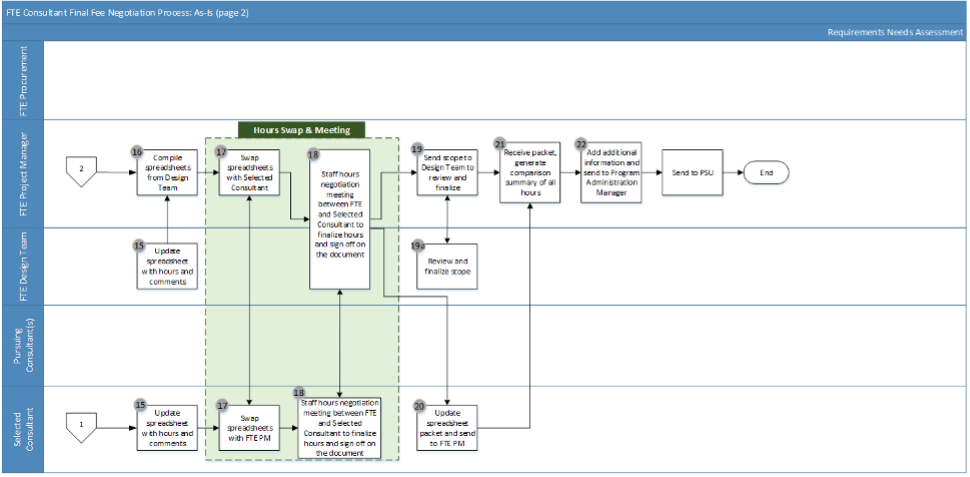Screen dimensions: 970x477
Task: Click the step 19a number badge
Action: (417, 245)
